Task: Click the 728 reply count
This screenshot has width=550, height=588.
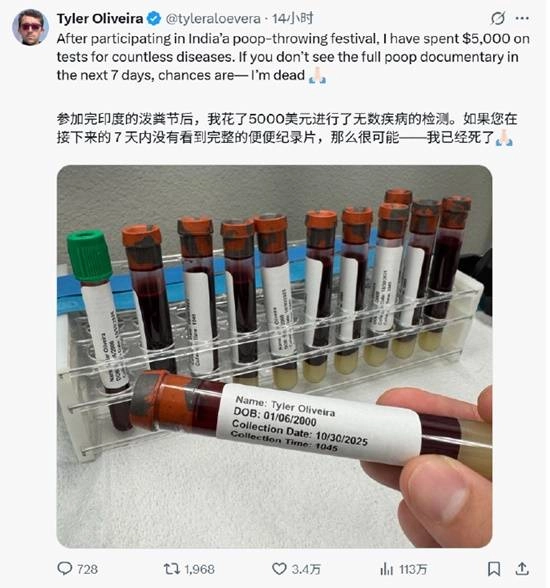Action: [87, 569]
